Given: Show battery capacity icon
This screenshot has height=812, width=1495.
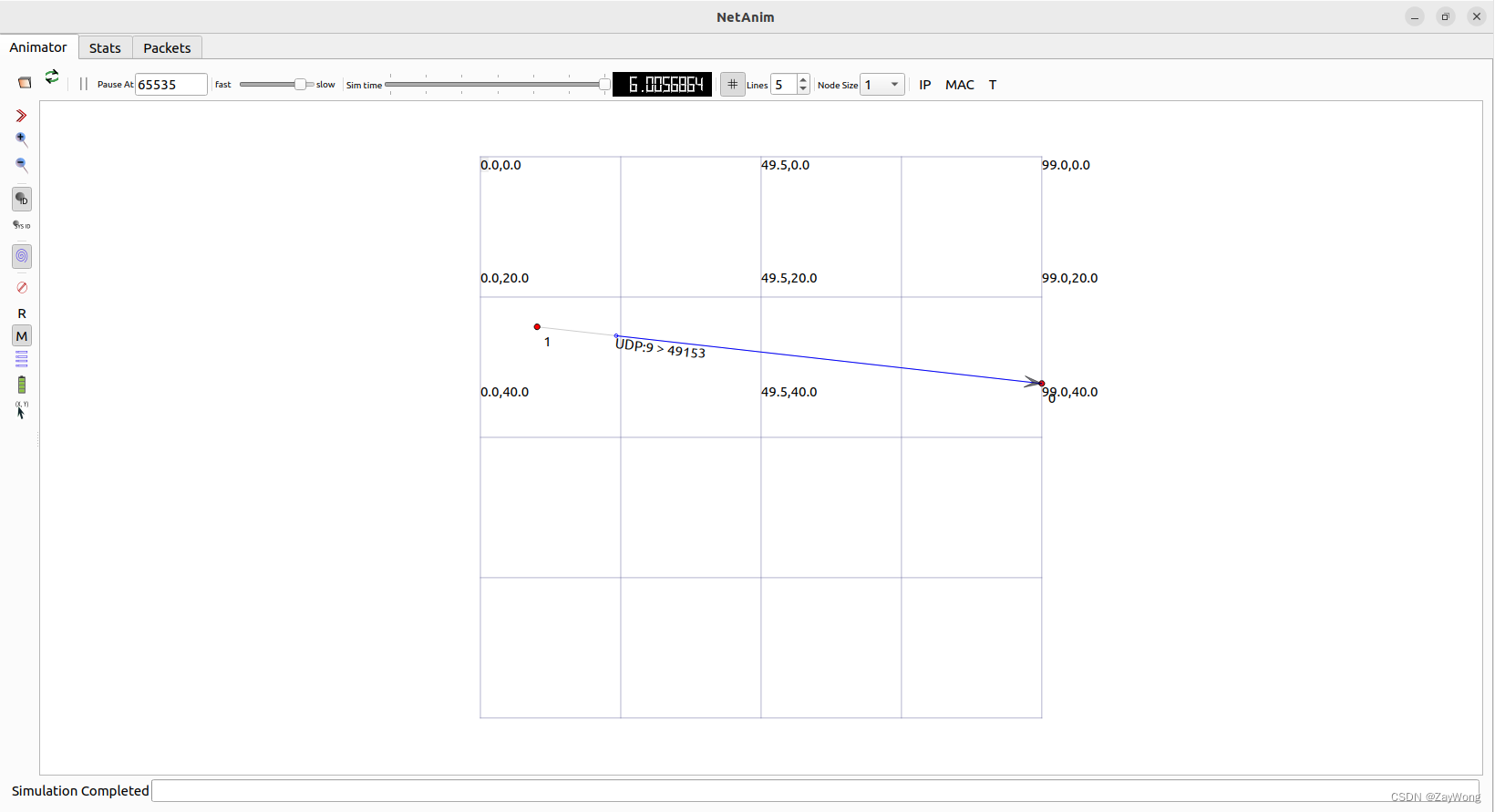Looking at the screenshot, I should tap(22, 385).
